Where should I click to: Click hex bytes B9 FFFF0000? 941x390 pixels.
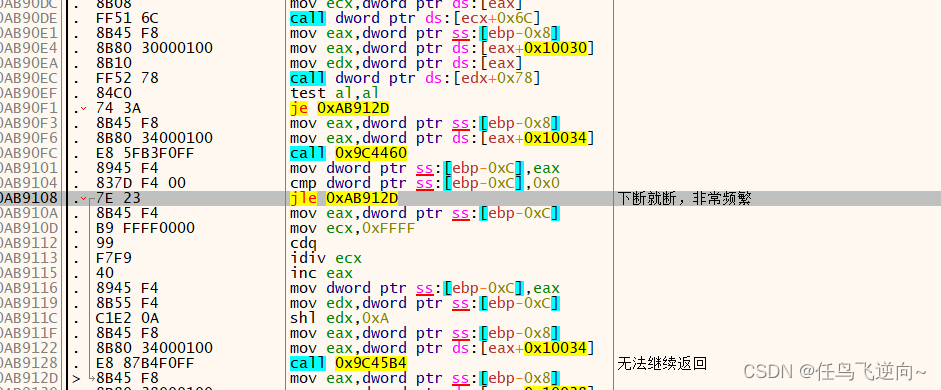(145, 229)
